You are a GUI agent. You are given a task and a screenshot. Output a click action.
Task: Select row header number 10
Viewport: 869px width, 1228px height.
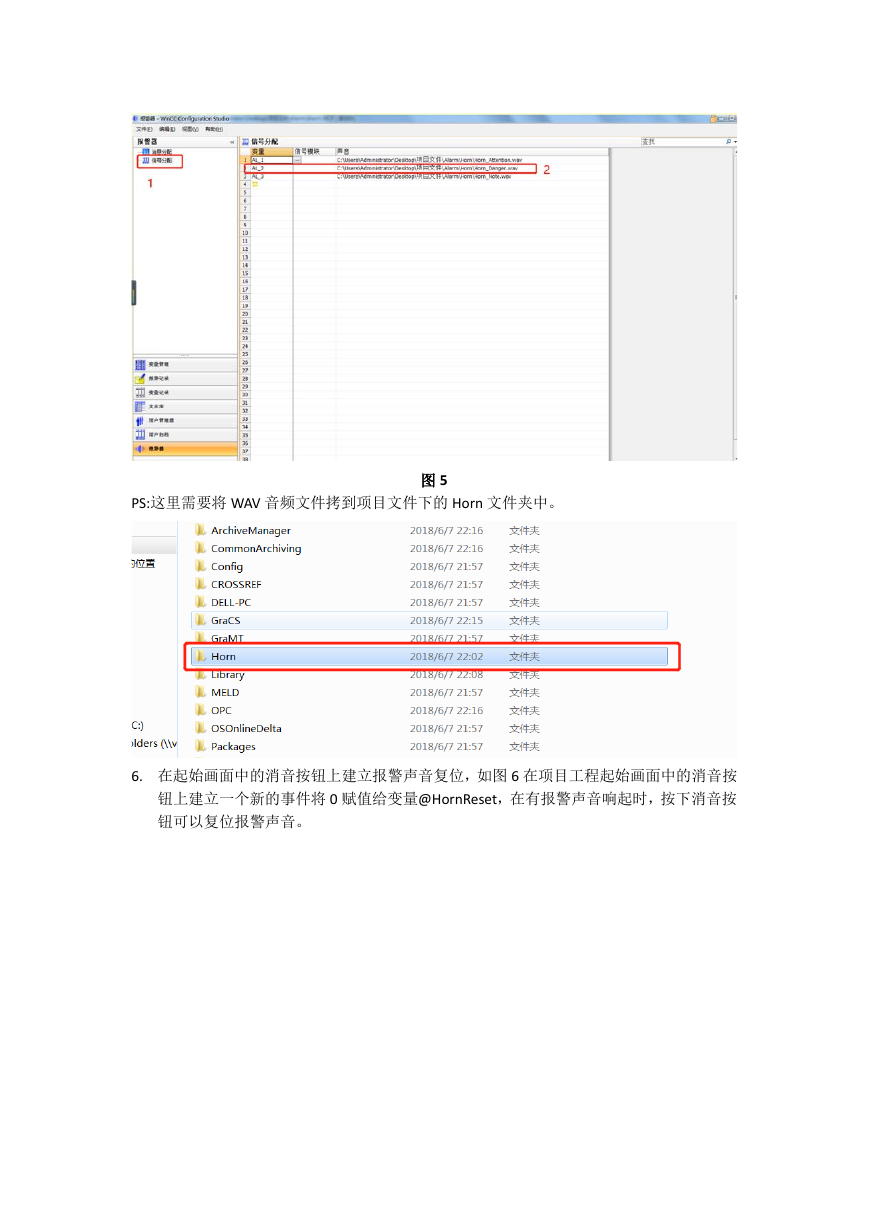pos(245,232)
